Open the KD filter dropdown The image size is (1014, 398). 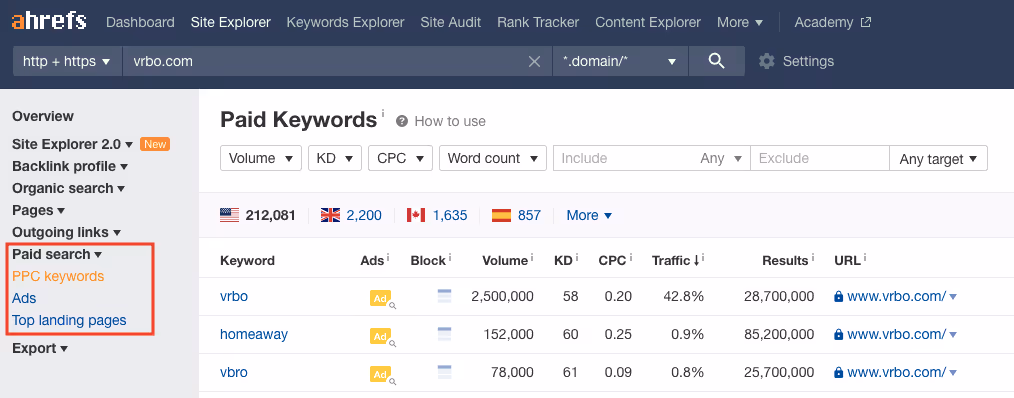(x=335, y=159)
